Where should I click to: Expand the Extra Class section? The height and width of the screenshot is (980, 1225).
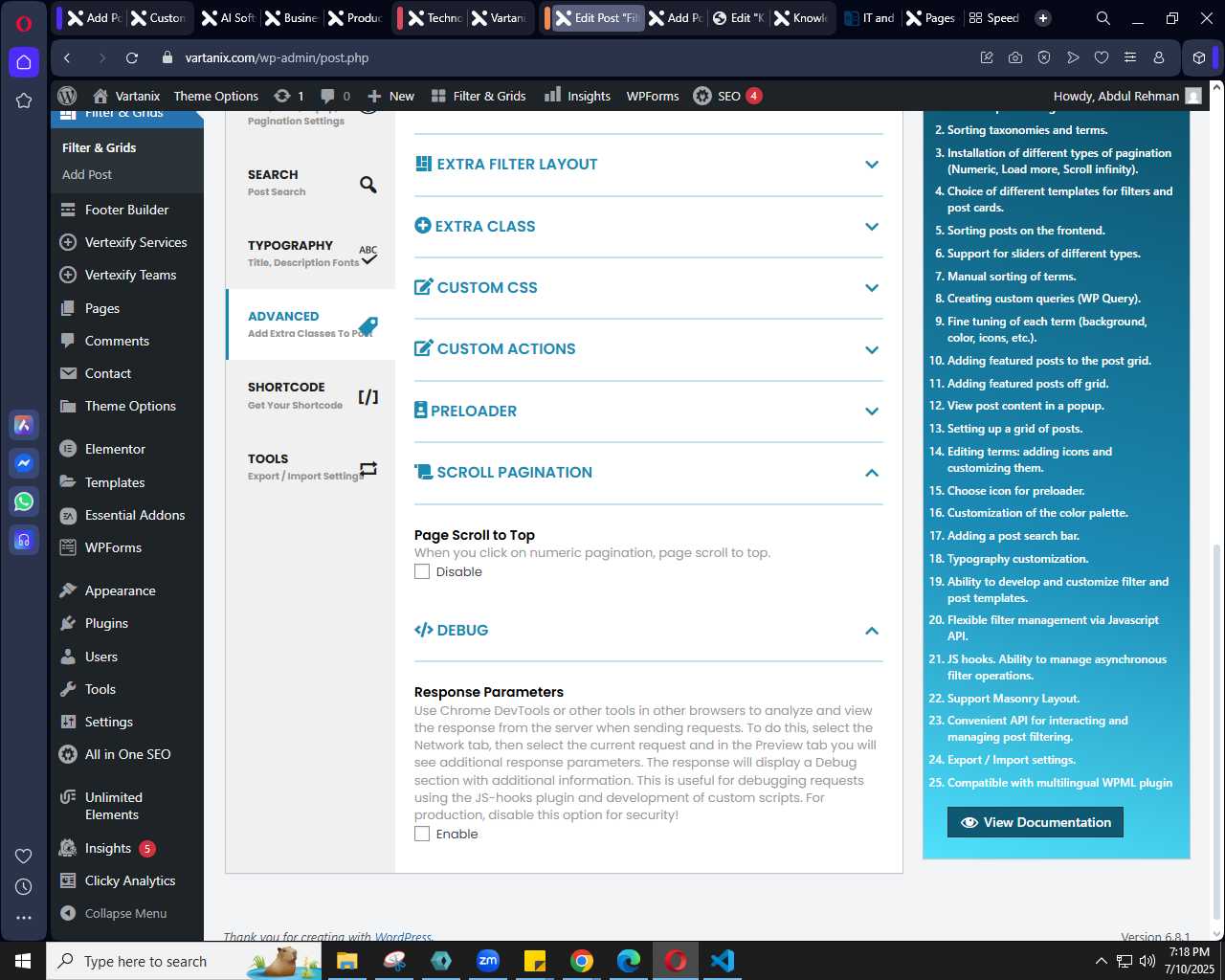648,227
